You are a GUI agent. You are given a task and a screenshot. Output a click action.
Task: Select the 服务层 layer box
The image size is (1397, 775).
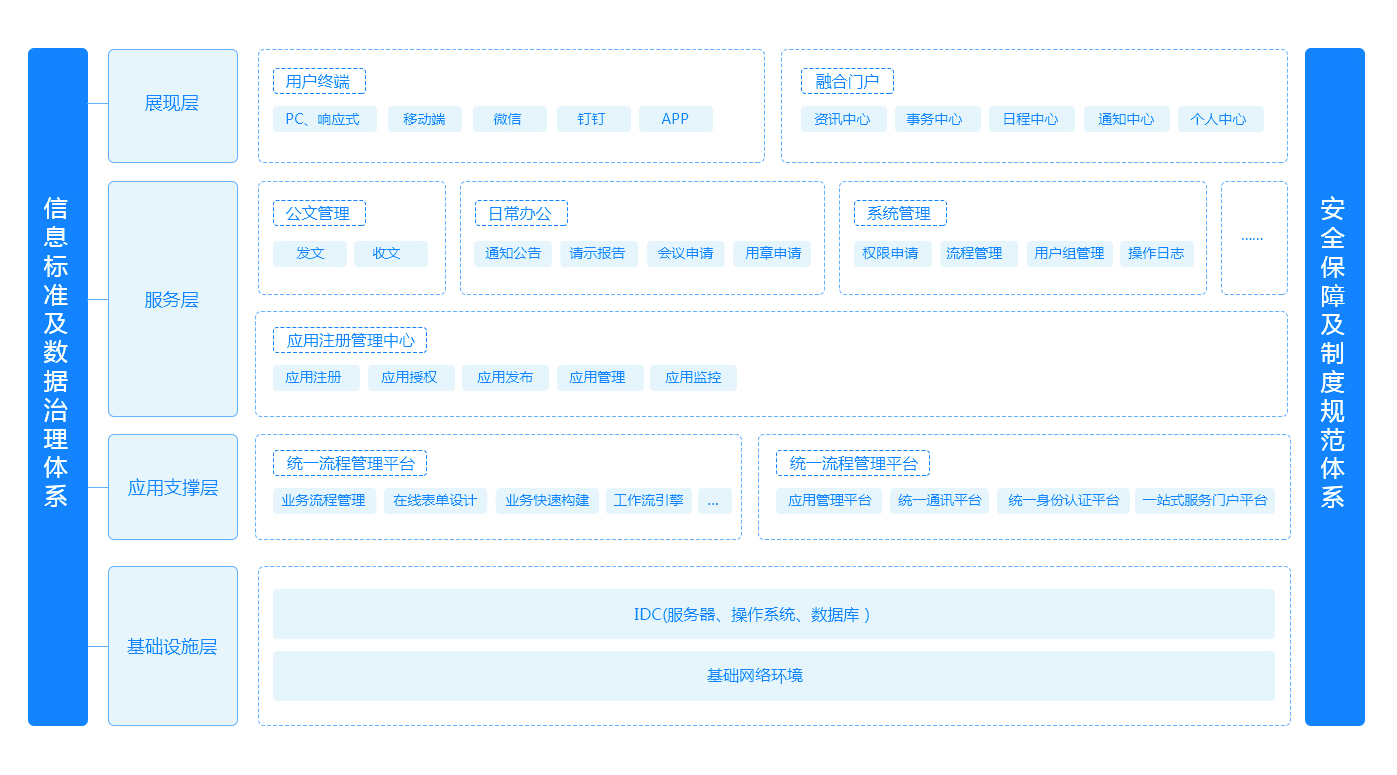[x=172, y=299]
